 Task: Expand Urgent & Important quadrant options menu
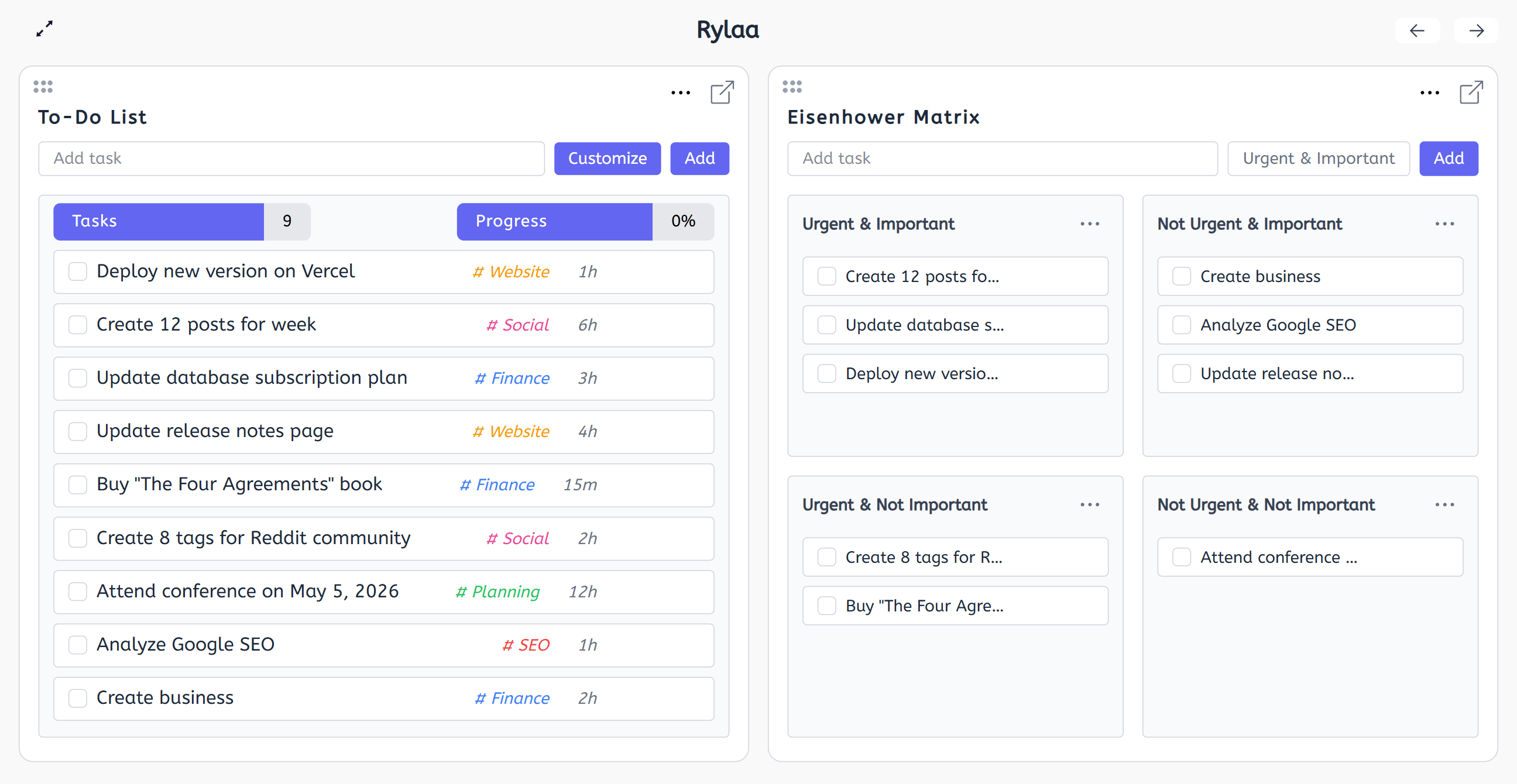[1090, 224]
